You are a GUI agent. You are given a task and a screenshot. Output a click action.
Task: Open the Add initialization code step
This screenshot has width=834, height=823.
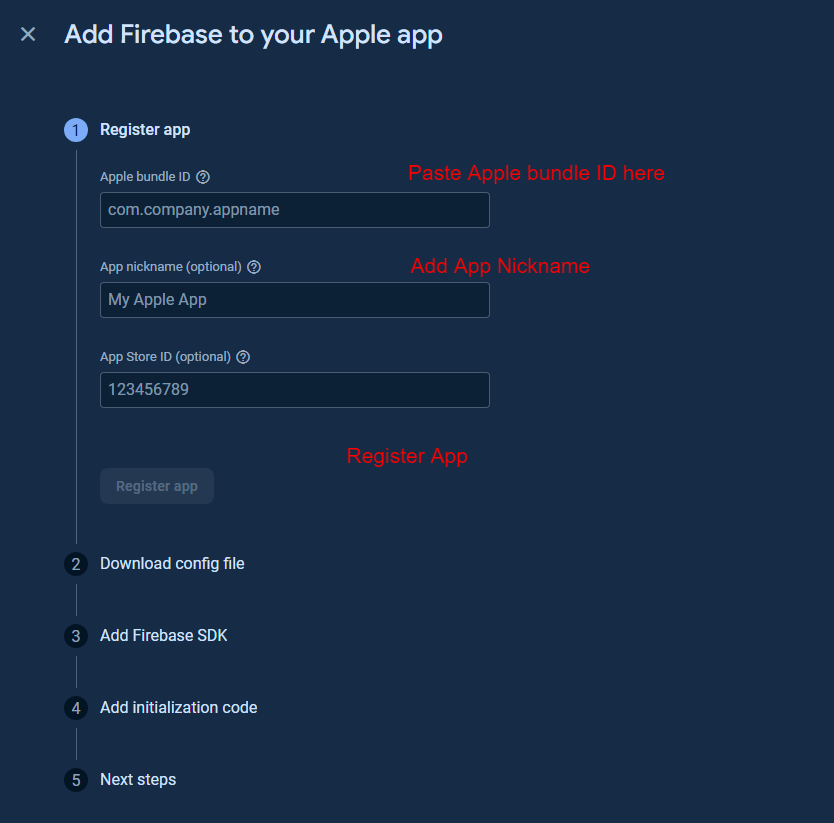coord(179,708)
